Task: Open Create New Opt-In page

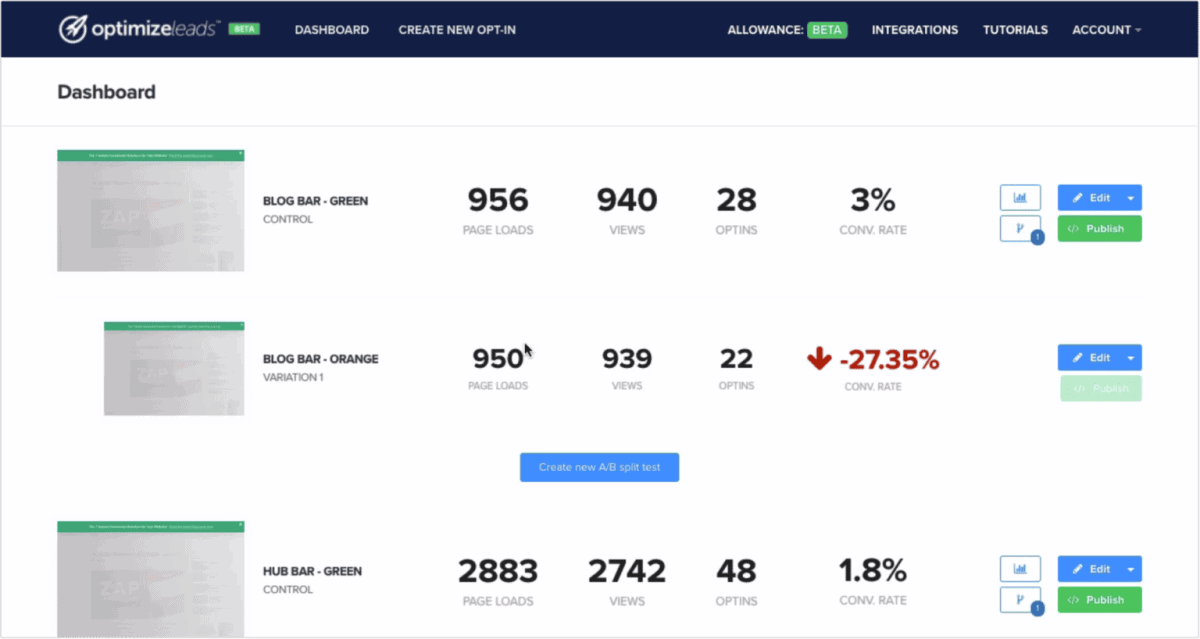Action: click(x=458, y=30)
